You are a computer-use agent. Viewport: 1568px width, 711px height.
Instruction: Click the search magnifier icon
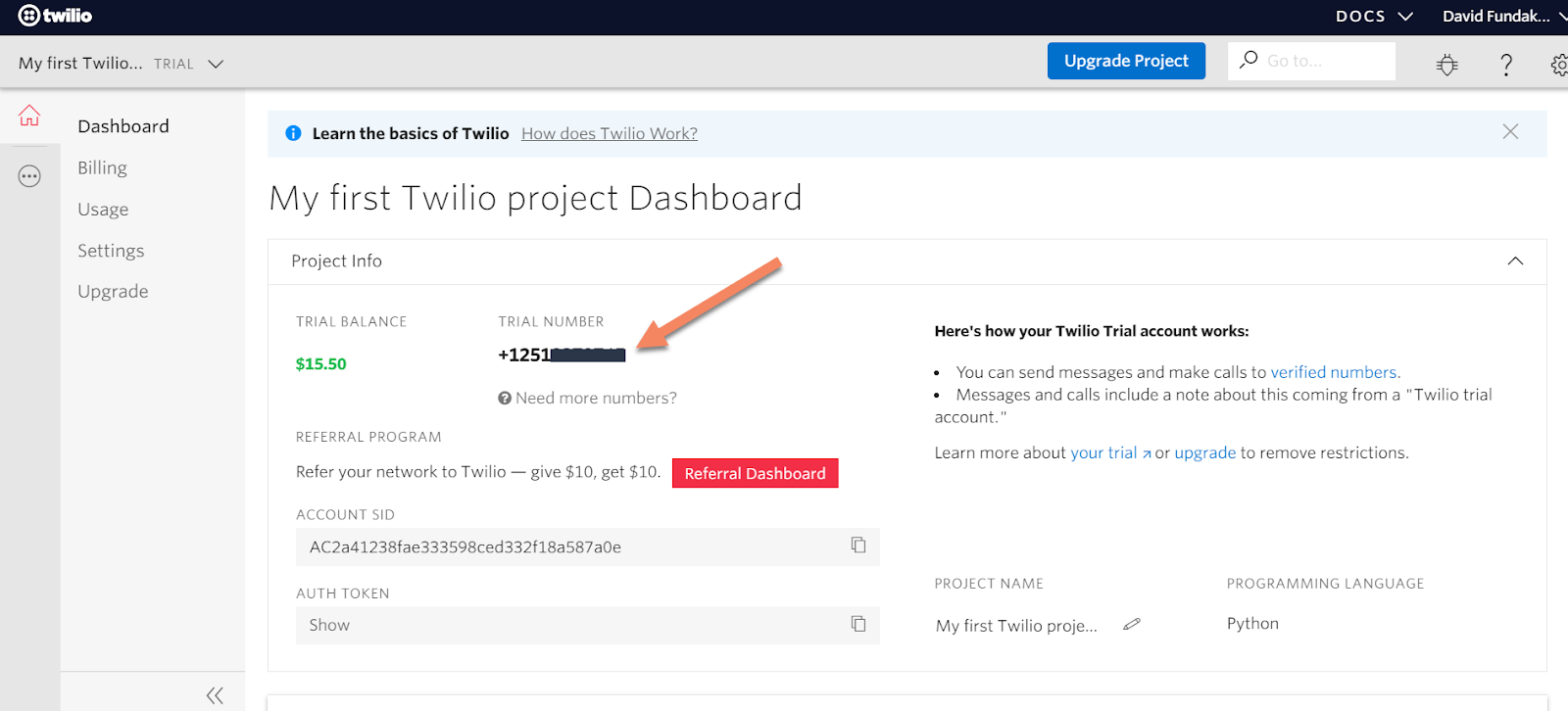click(x=1249, y=60)
